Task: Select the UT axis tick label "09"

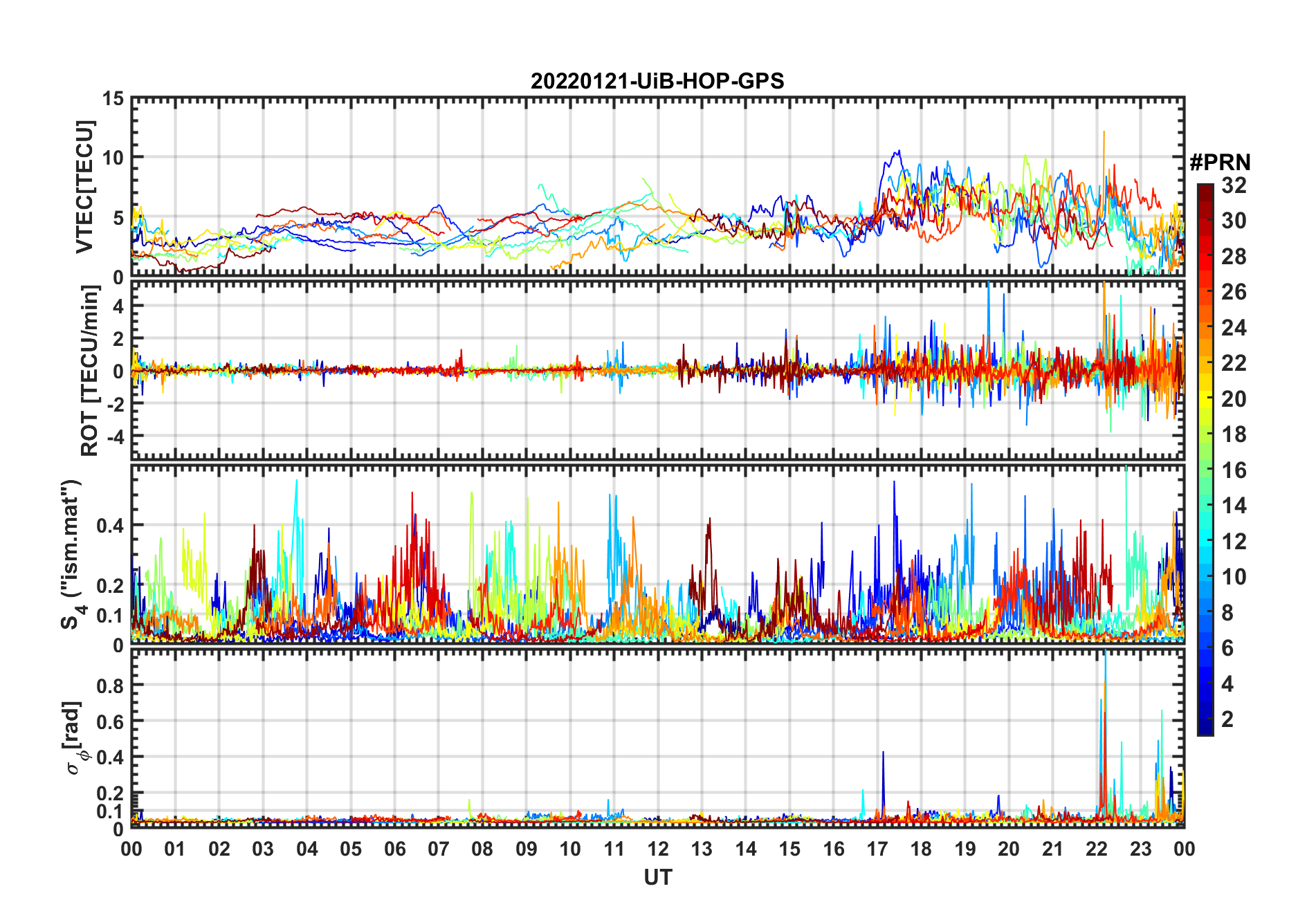Action: pyautogui.click(x=527, y=849)
